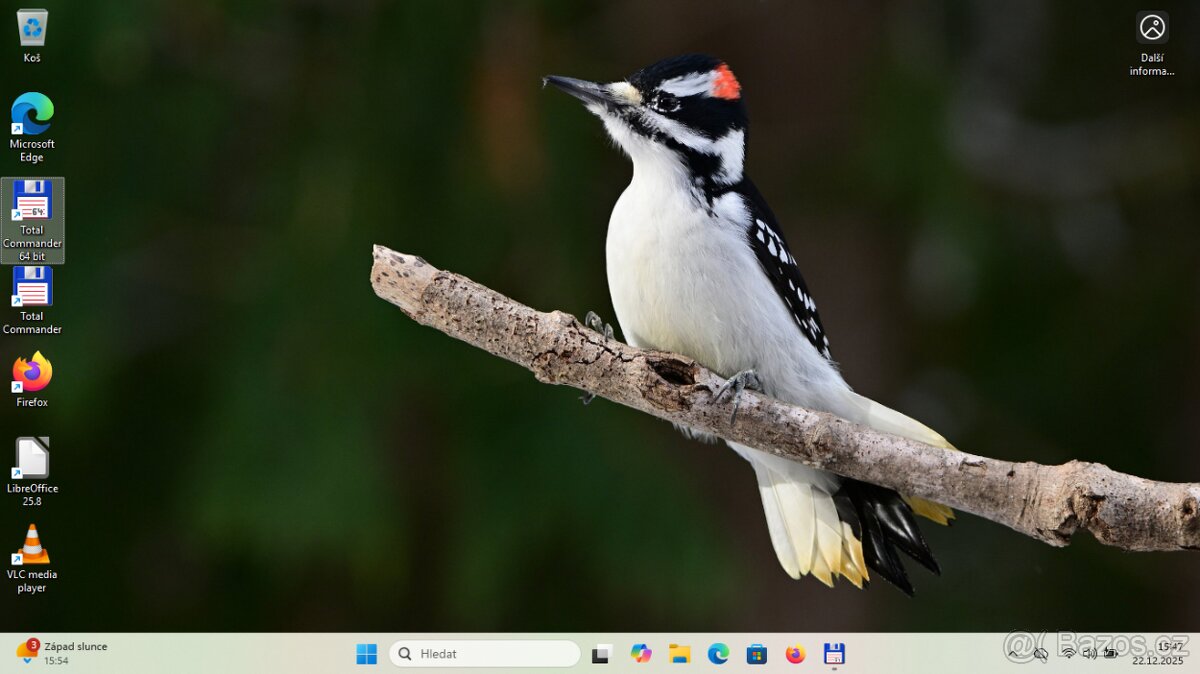Image resolution: width=1200 pixels, height=674 pixels.
Task: Open Total Commander 64 bit desktop shortcut
Action: [x=31, y=205]
